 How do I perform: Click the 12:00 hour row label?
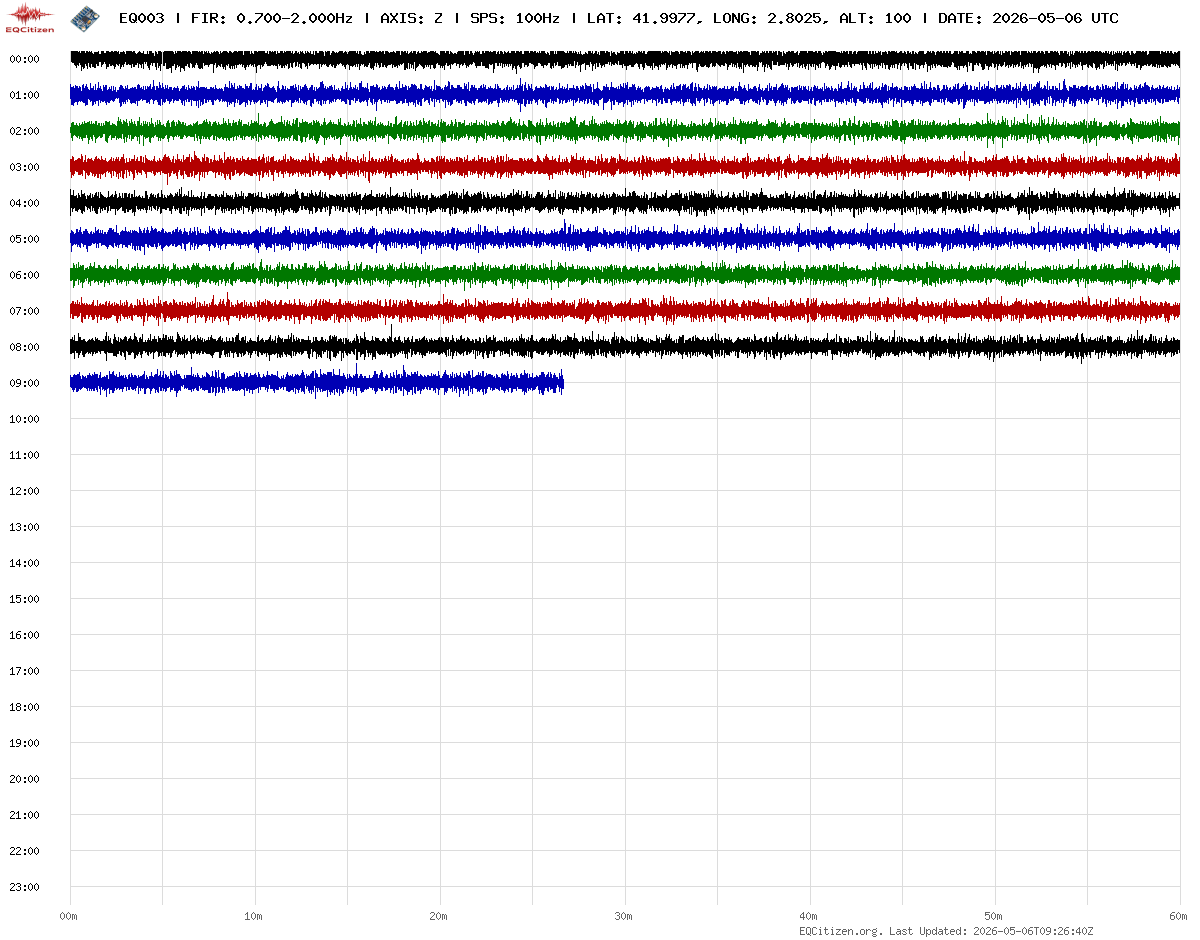[24, 491]
